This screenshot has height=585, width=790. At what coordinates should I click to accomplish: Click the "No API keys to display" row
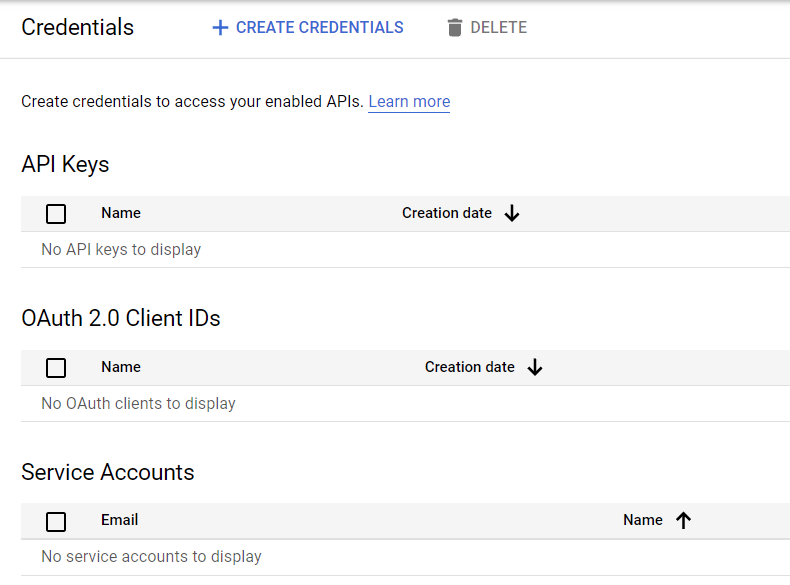(121, 250)
